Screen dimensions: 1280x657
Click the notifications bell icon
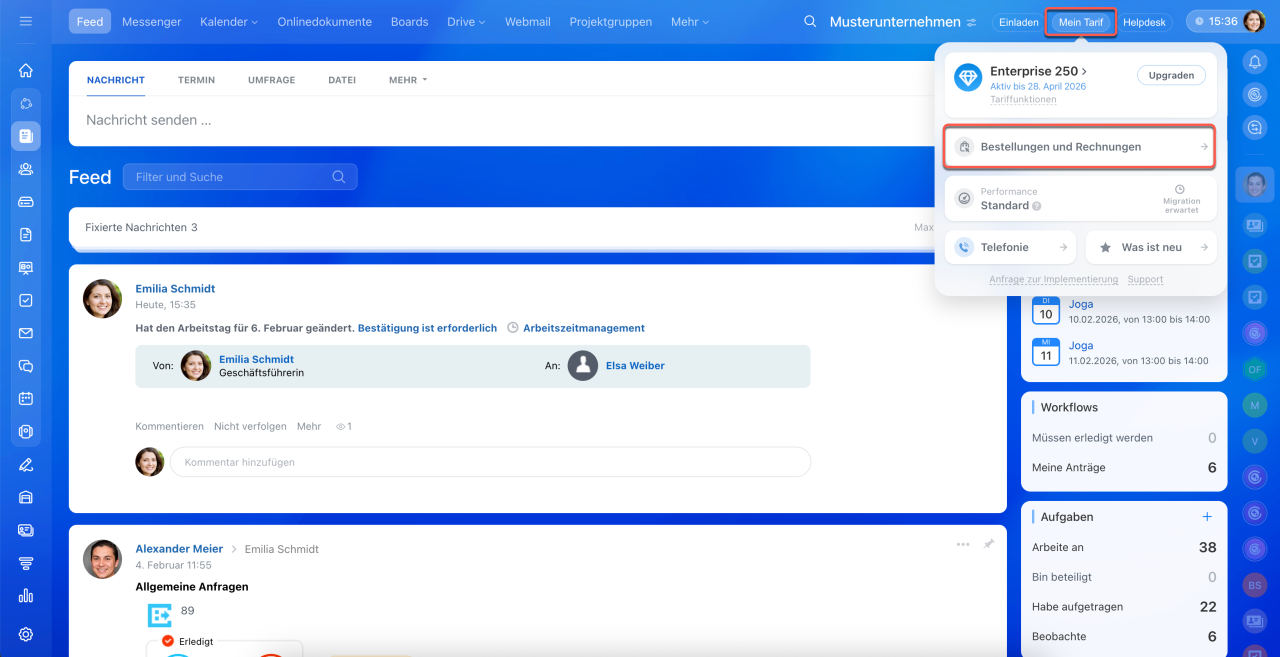(1254, 62)
